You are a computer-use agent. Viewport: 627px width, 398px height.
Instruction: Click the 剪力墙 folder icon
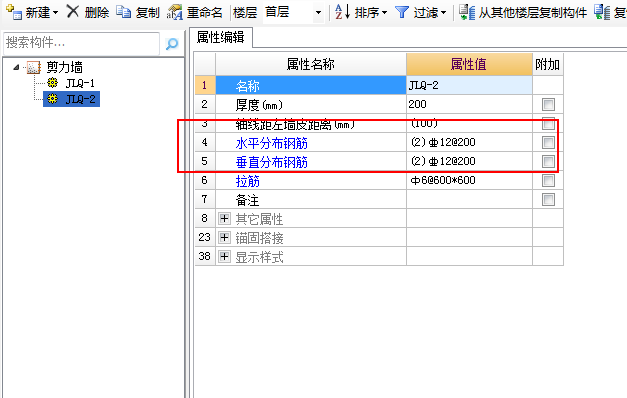(34, 67)
